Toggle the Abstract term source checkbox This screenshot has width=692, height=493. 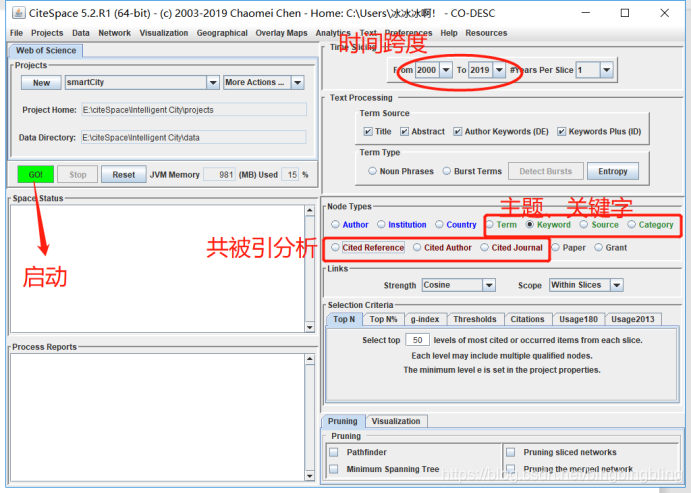[404, 132]
